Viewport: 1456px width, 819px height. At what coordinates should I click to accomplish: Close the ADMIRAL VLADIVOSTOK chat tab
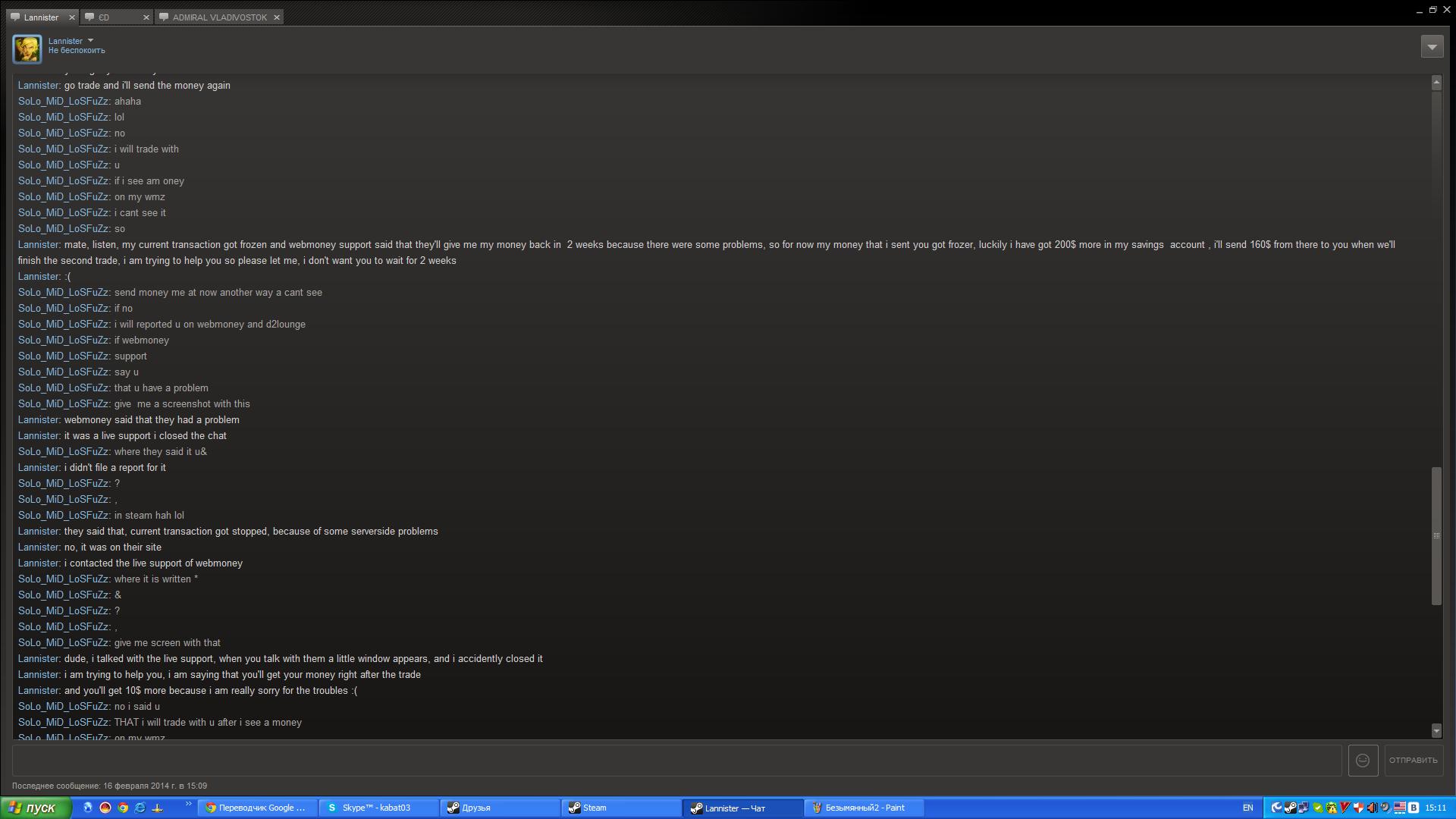(x=277, y=17)
